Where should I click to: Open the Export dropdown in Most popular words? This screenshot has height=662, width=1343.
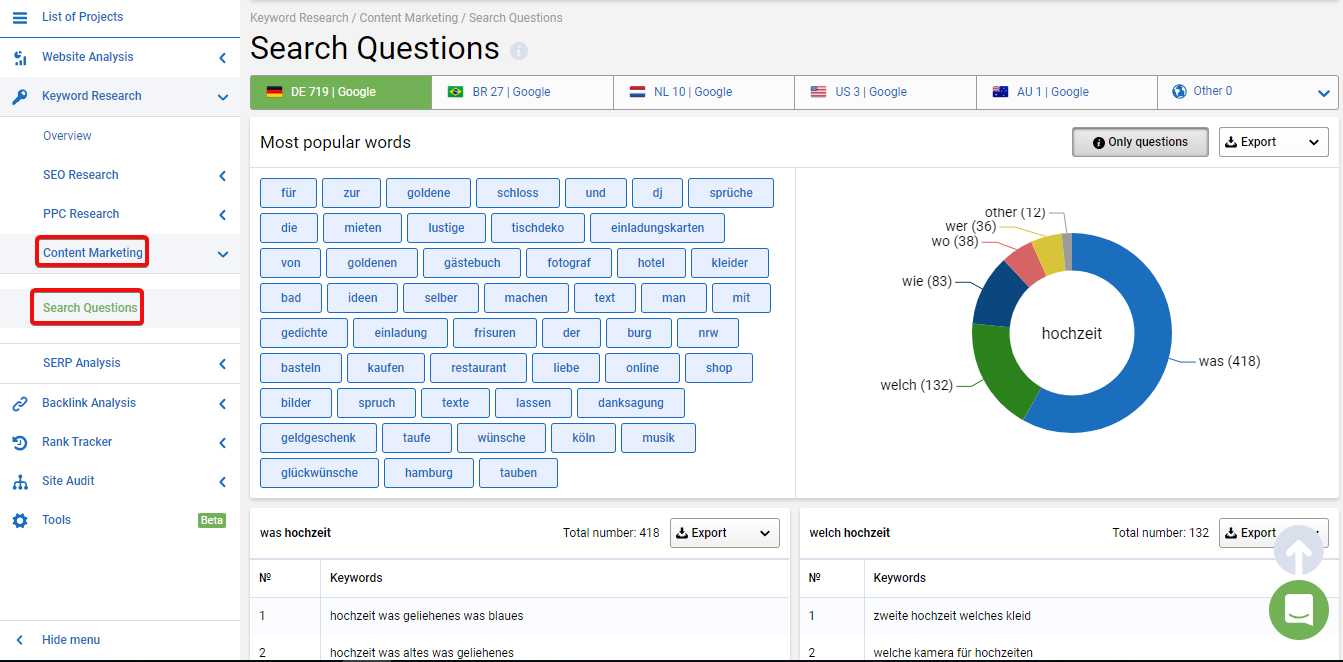click(x=1274, y=142)
